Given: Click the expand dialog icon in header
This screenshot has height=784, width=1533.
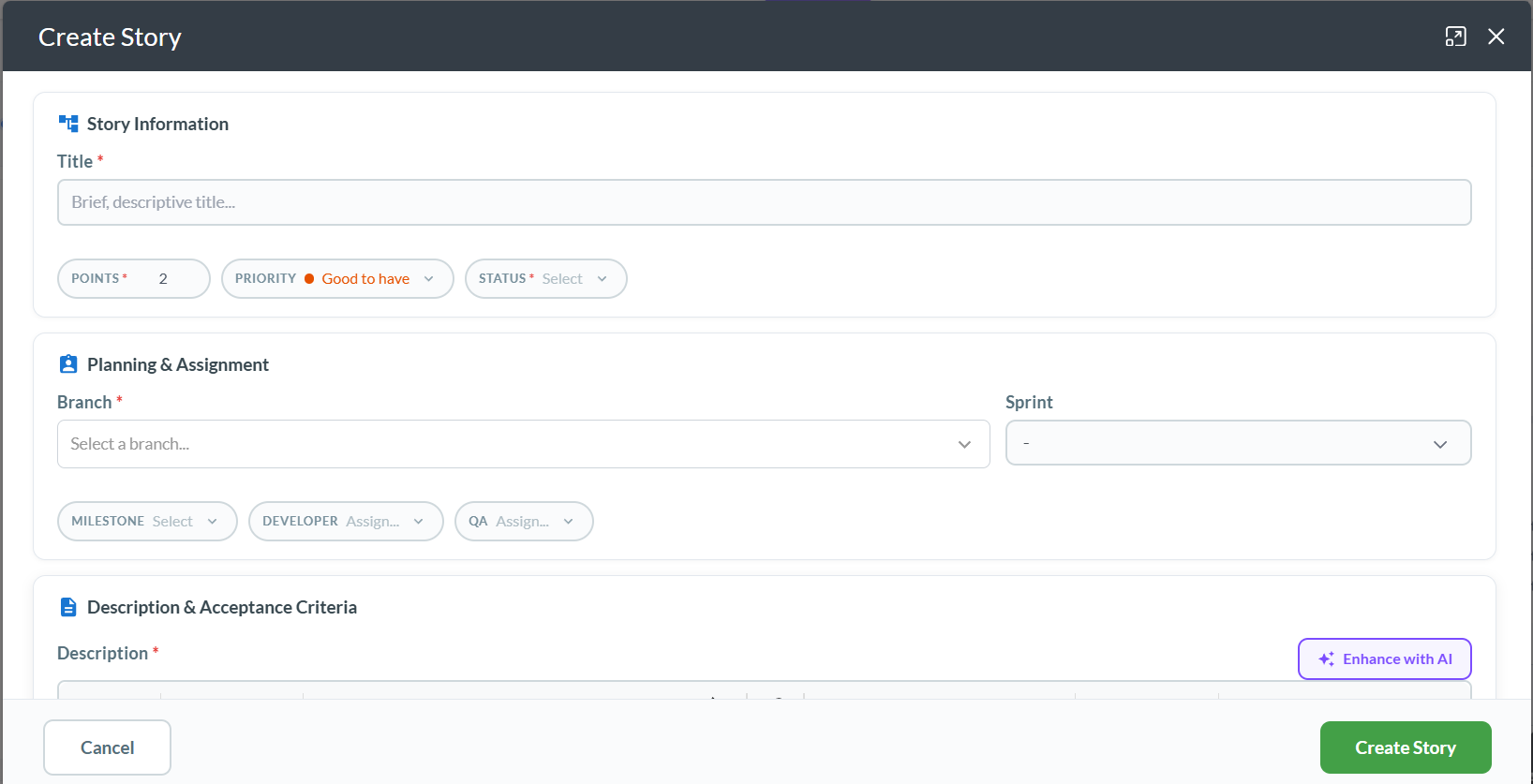Looking at the screenshot, I should [1455, 37].
